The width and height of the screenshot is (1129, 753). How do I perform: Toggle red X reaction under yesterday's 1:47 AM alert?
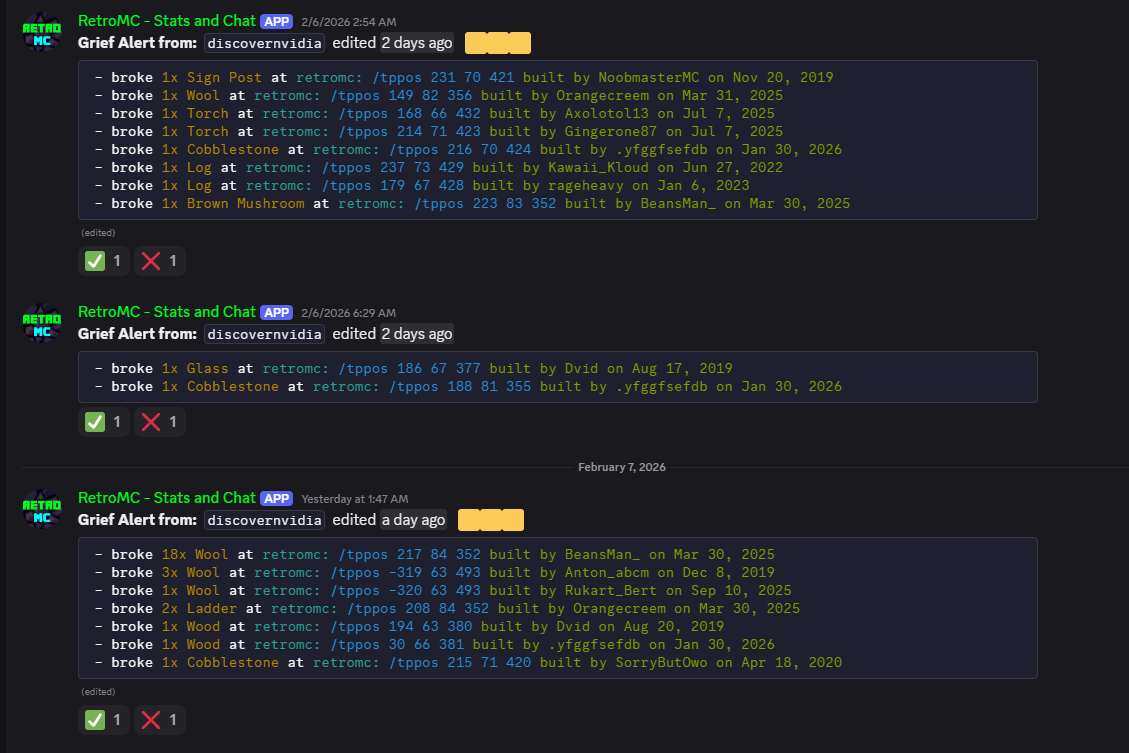coord(160,719)
